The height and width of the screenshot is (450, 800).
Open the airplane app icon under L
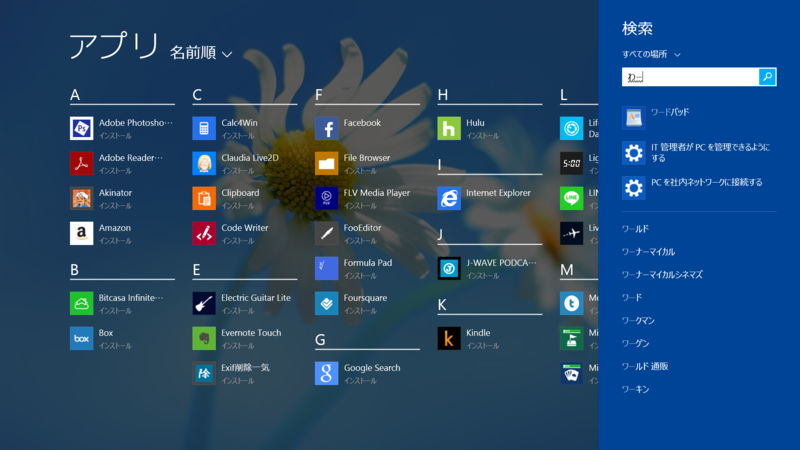[x=571, y=233]
